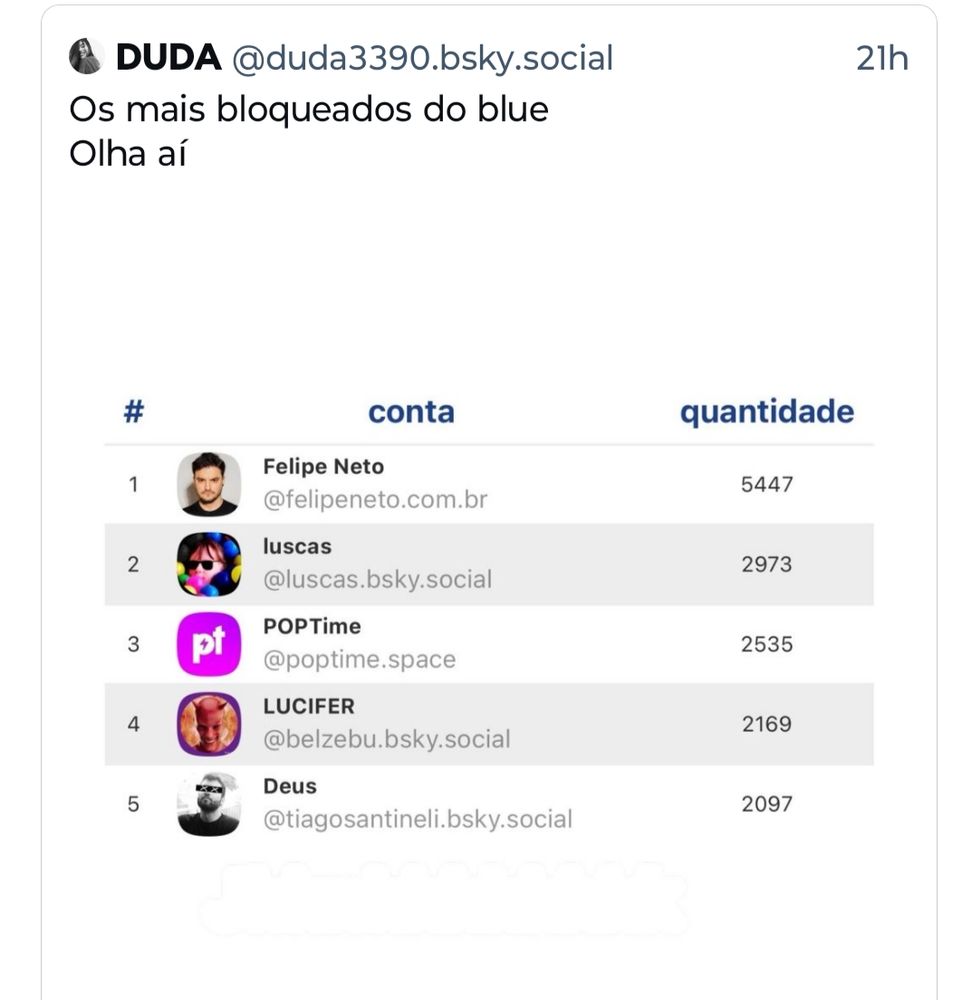Viewport: 962px width, 1000px height.
Task: Click post text 'Os mais bloqueados do blue'
Action: click(x=309, y=109)
